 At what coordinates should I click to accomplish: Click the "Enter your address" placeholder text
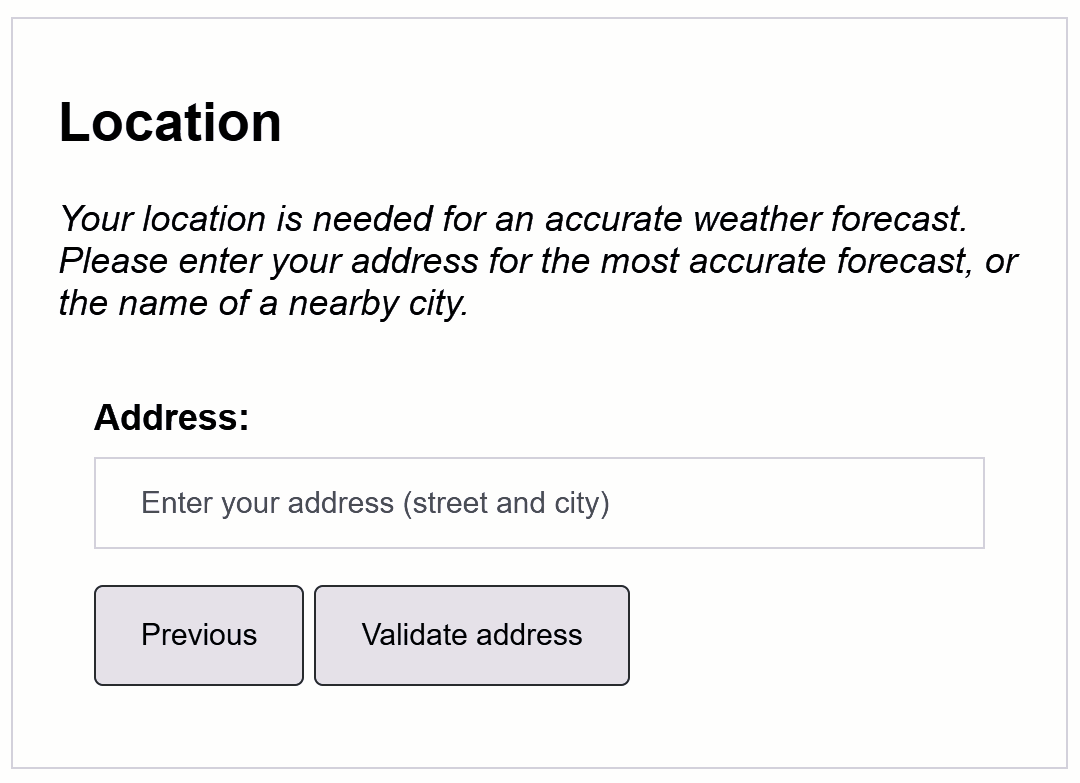click(x=375, y=503)
